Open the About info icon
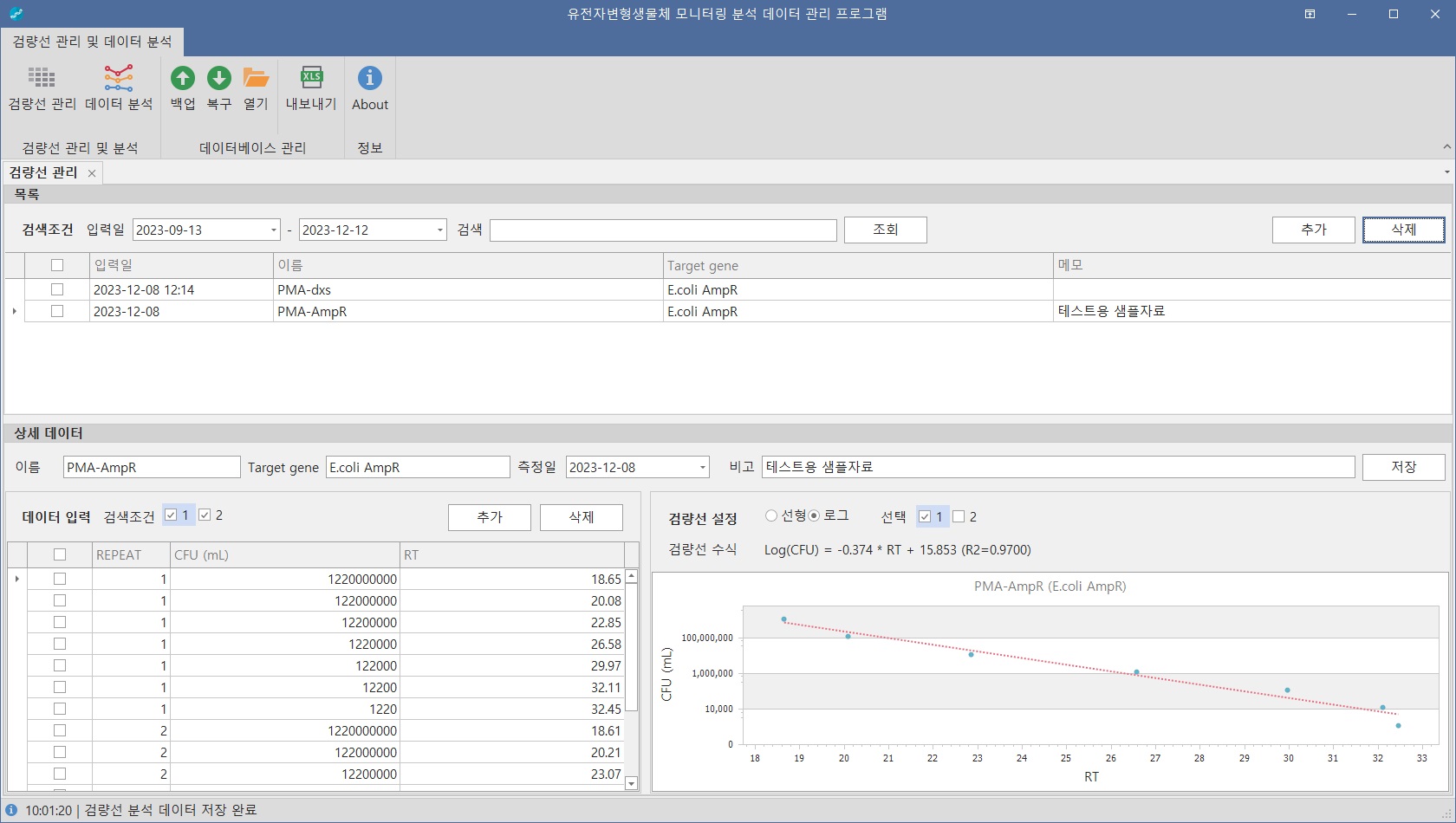 [x=370, y=79]
